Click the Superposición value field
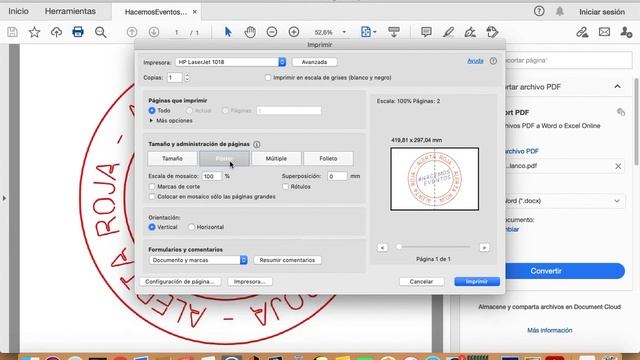 338,176
